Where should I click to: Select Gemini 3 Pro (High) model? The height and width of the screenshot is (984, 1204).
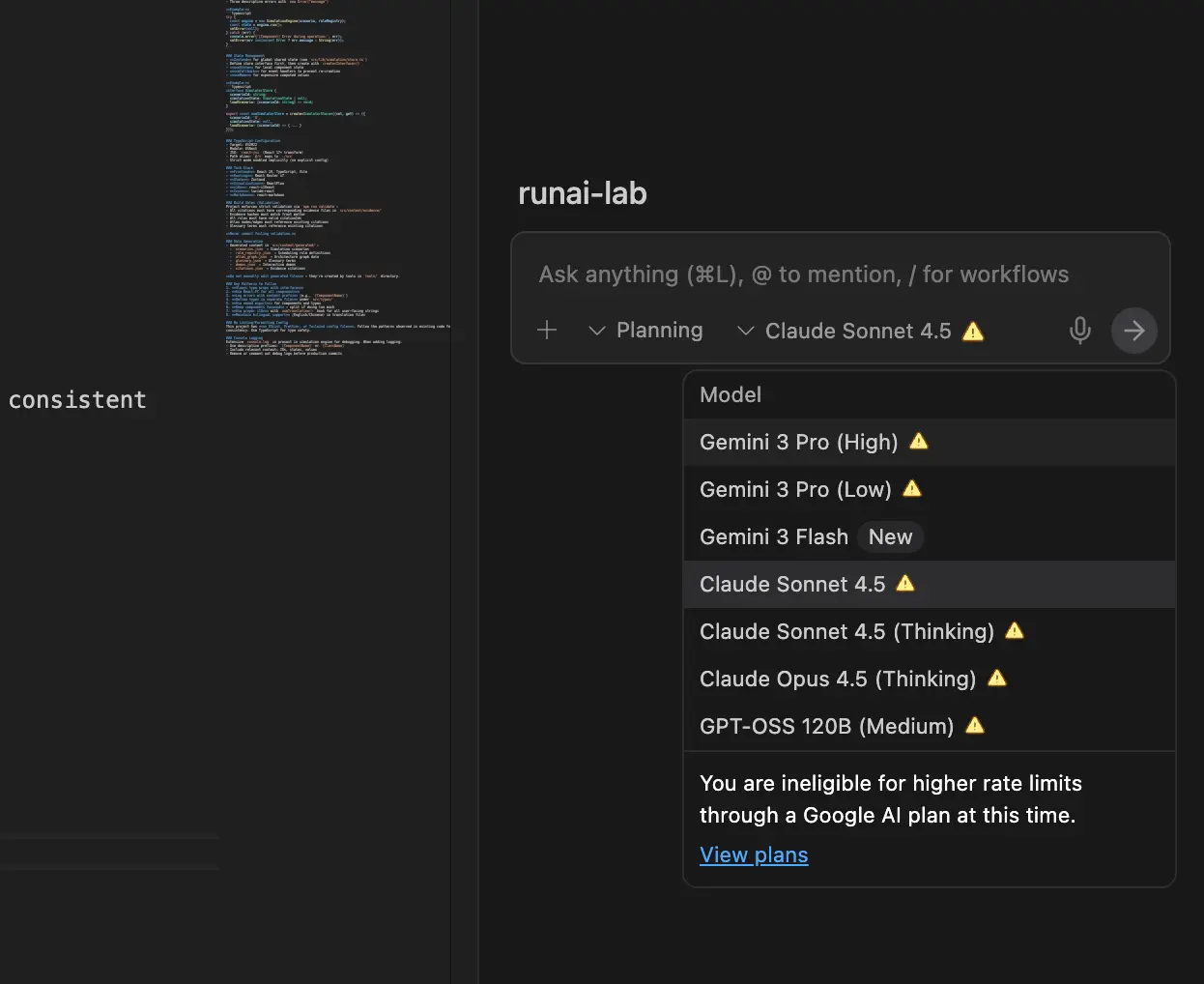798,443
